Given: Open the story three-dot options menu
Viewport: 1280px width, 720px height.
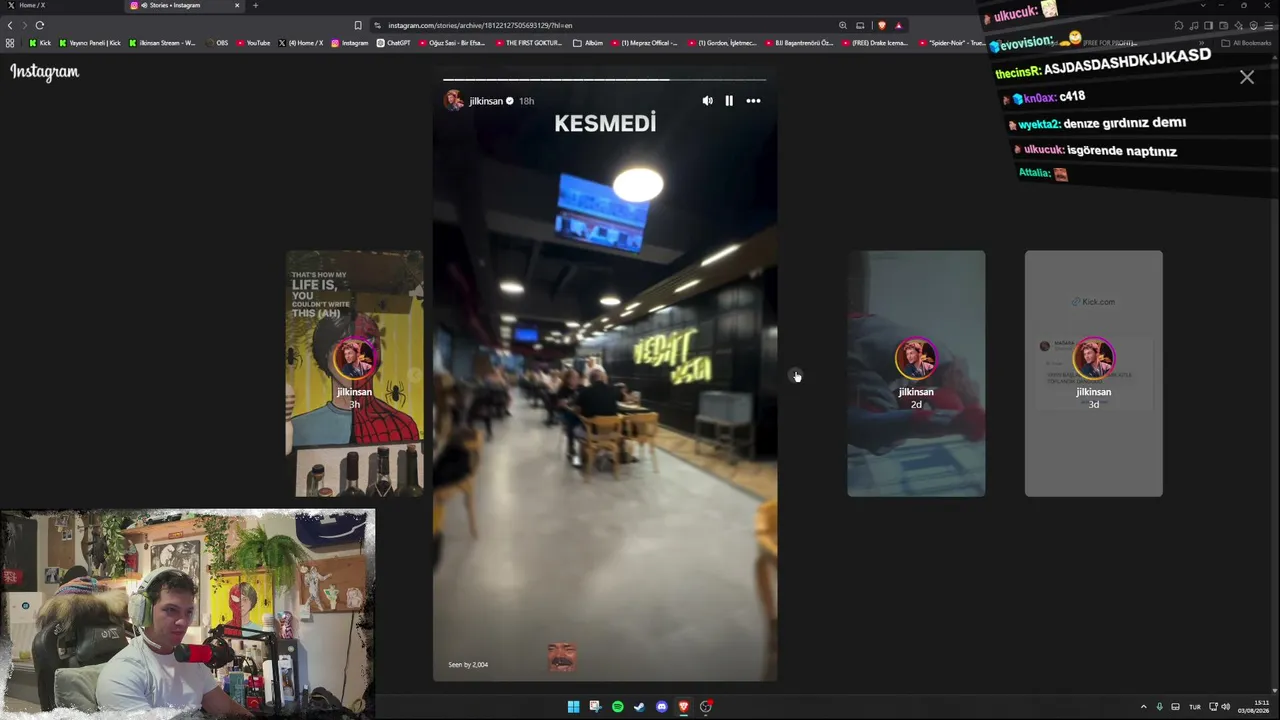Looking at the screenshot, I should [x=753, y=101].
